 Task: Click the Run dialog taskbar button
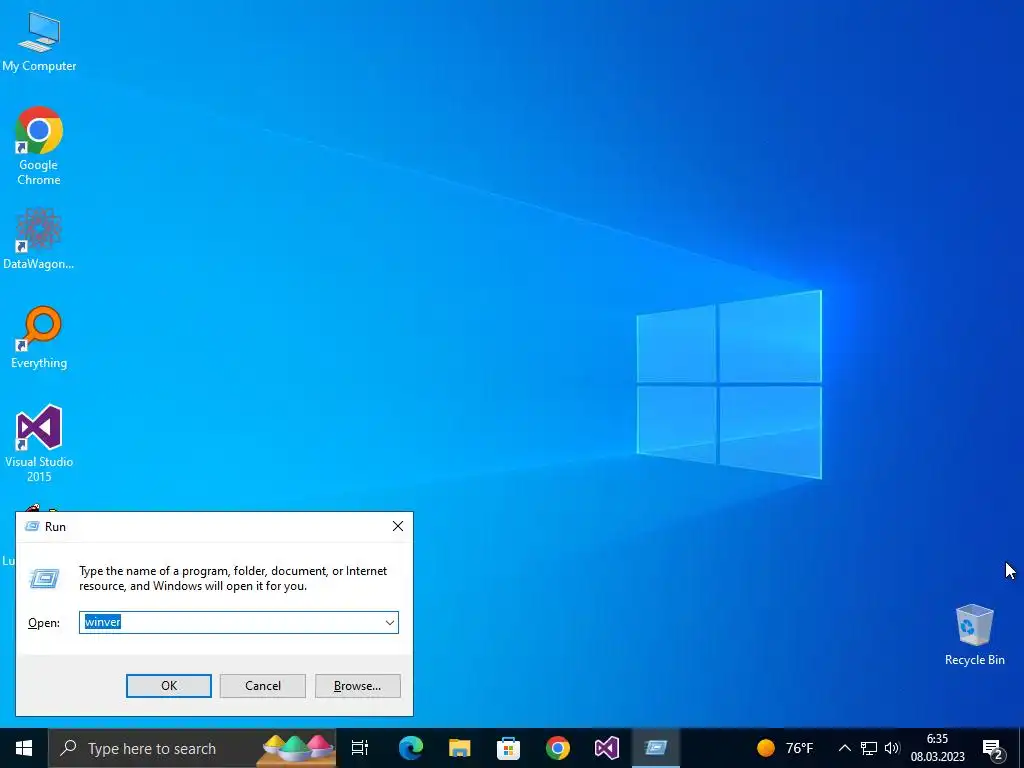tap(656, 748)
